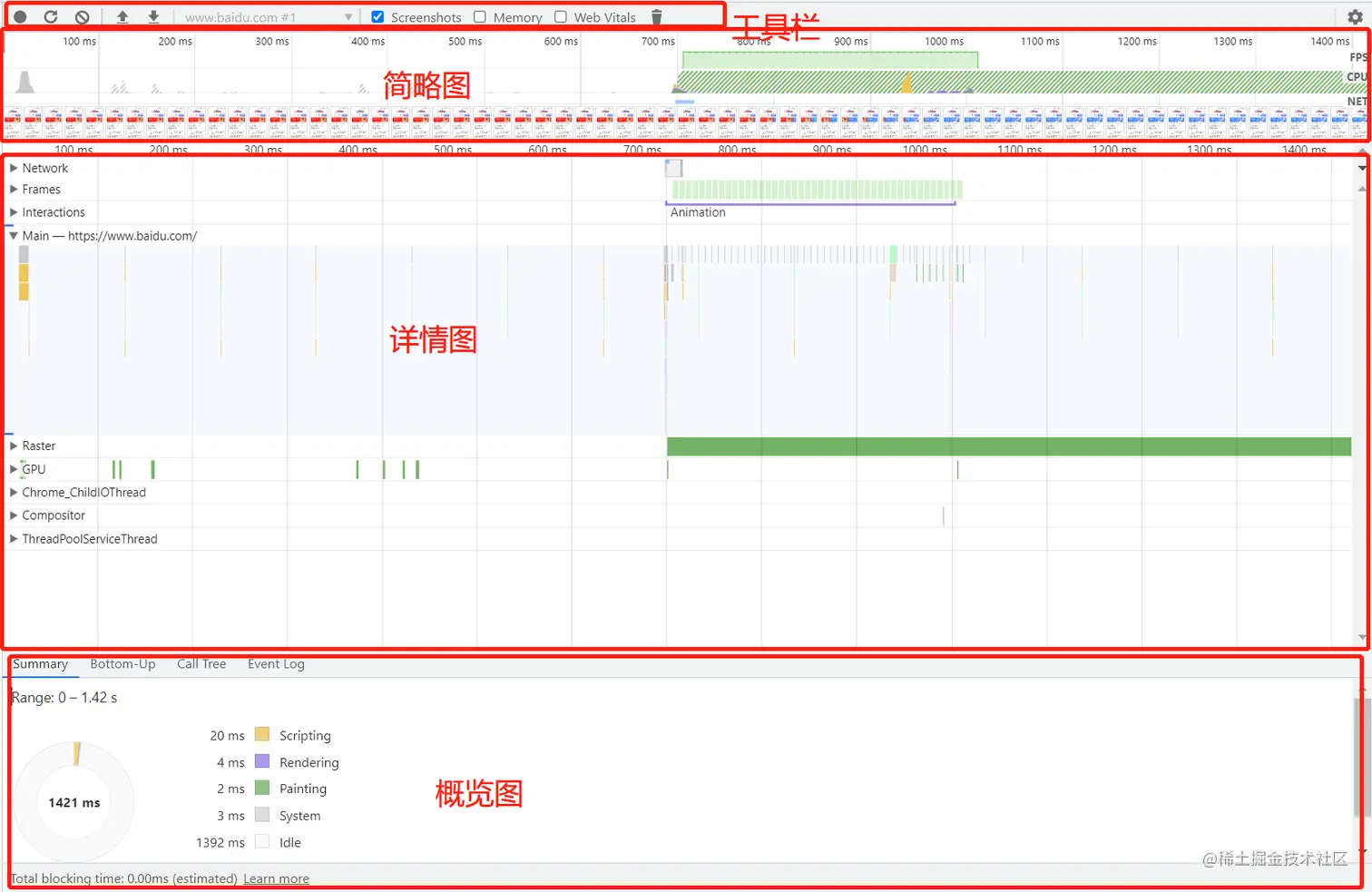Viewport: 1372px width, 892px height.
Task: Switch to the Bottom-Up tab
Action: pyautogui.click(x=122, y=664)
